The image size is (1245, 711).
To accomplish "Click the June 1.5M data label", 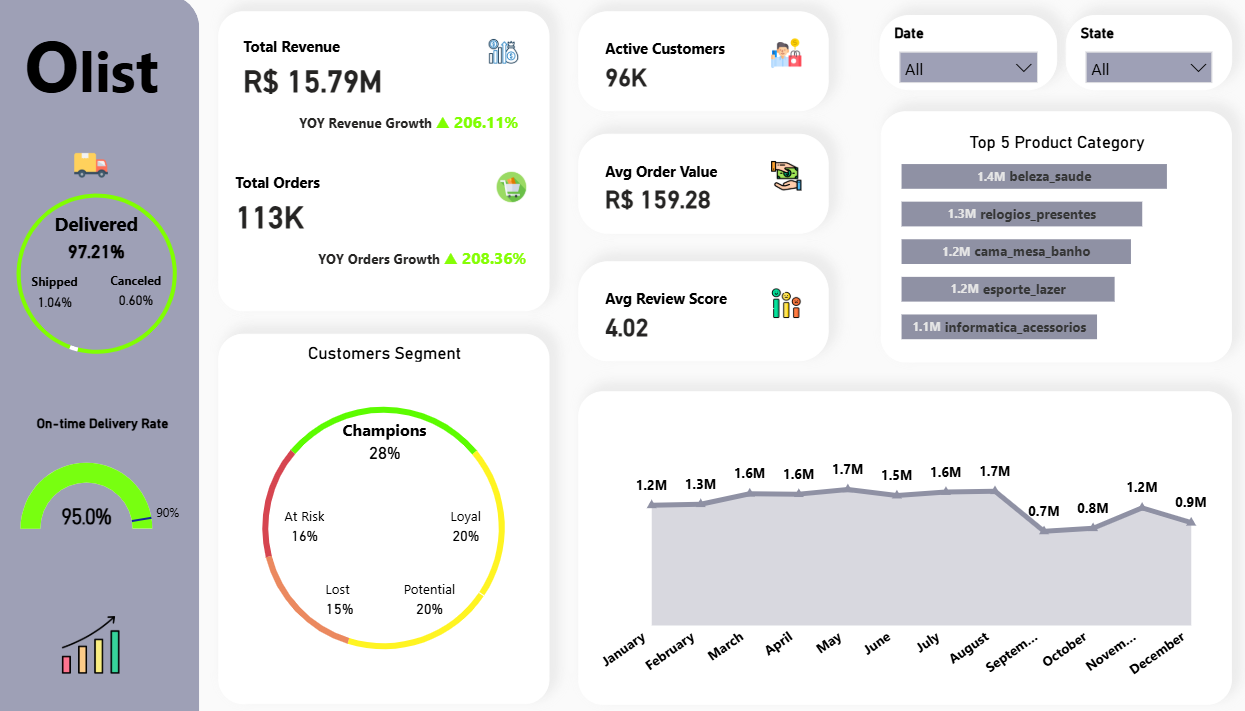I will pos(897,475).
